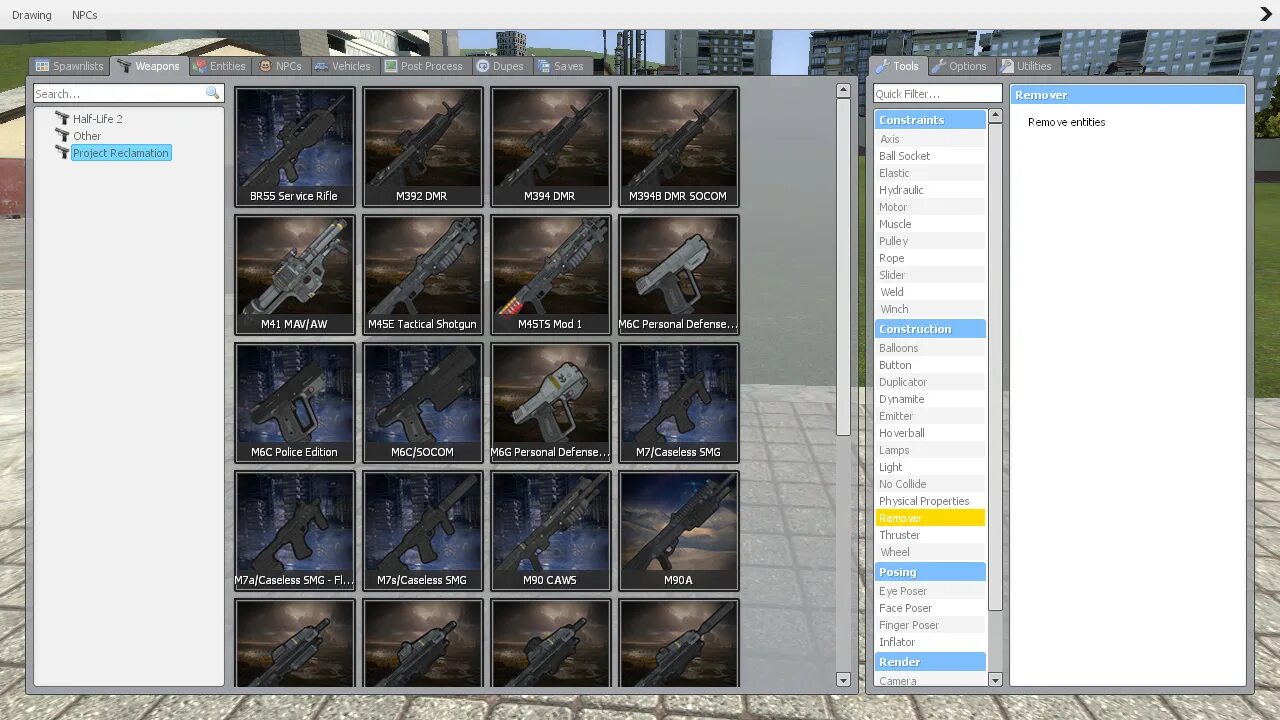Open the Spawnlists tab
This screenshot has height=720, width=1280.
pyautogui.click(x=69, y=66)
